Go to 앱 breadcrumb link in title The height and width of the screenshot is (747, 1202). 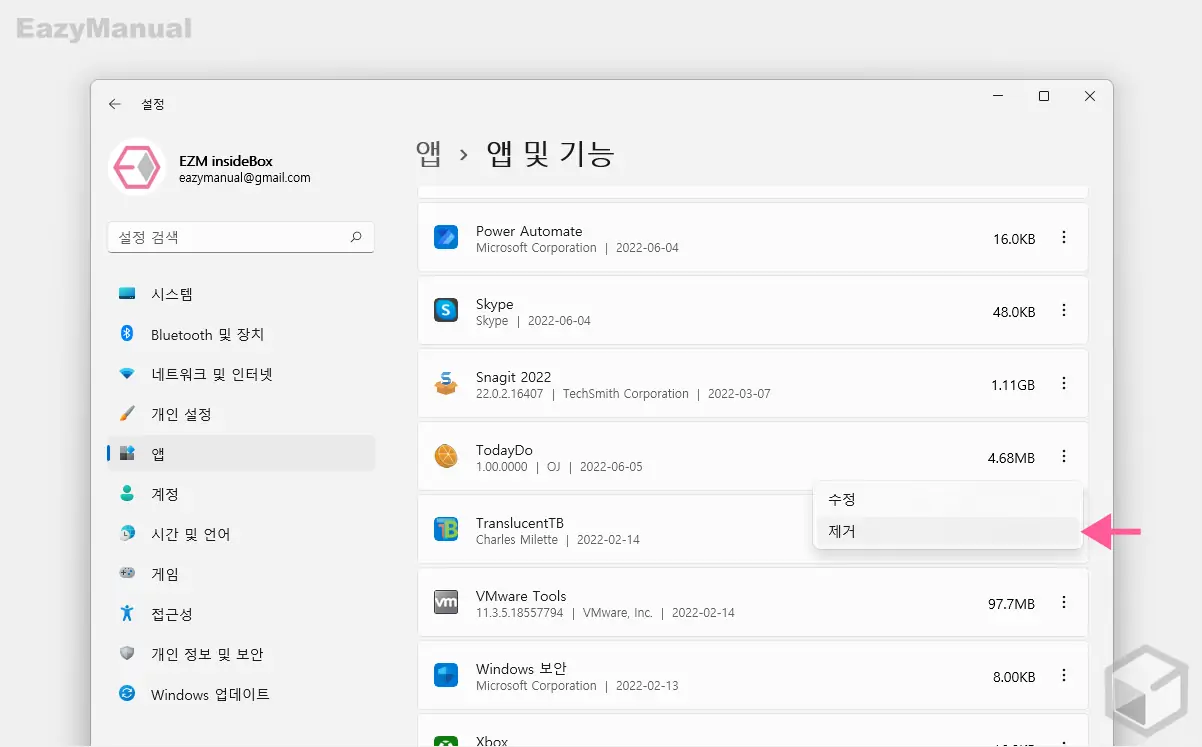pos(429,153)
